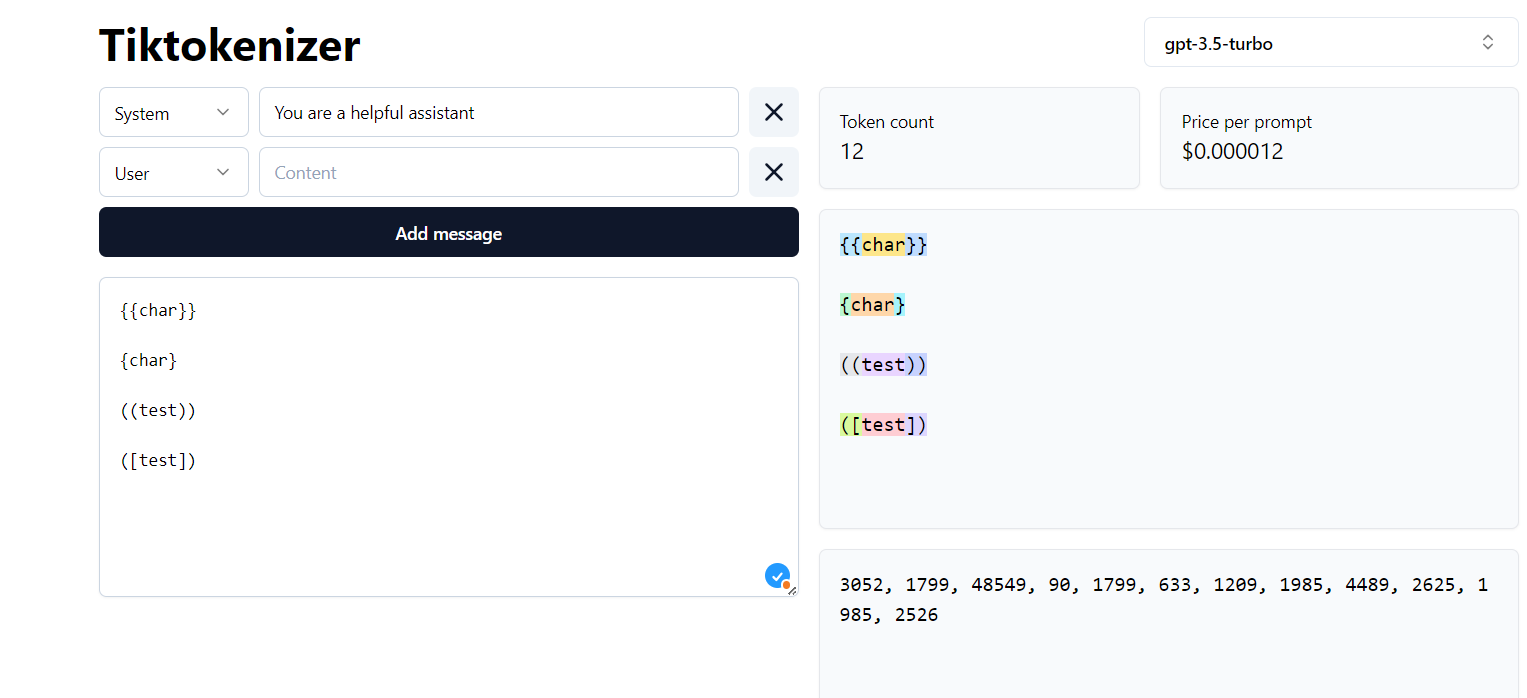This screenshot has height=698, width=1527.
Task: Click the highlighted {char} token output
Action: coord(873,305)
